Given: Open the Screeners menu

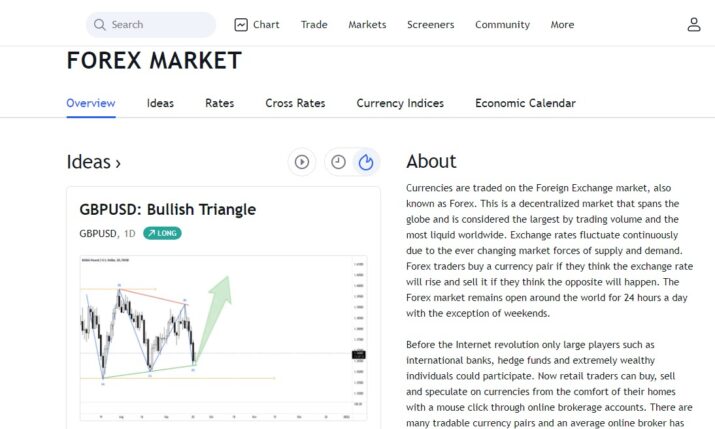Looking at the screenshot, I should pos(430,25).
